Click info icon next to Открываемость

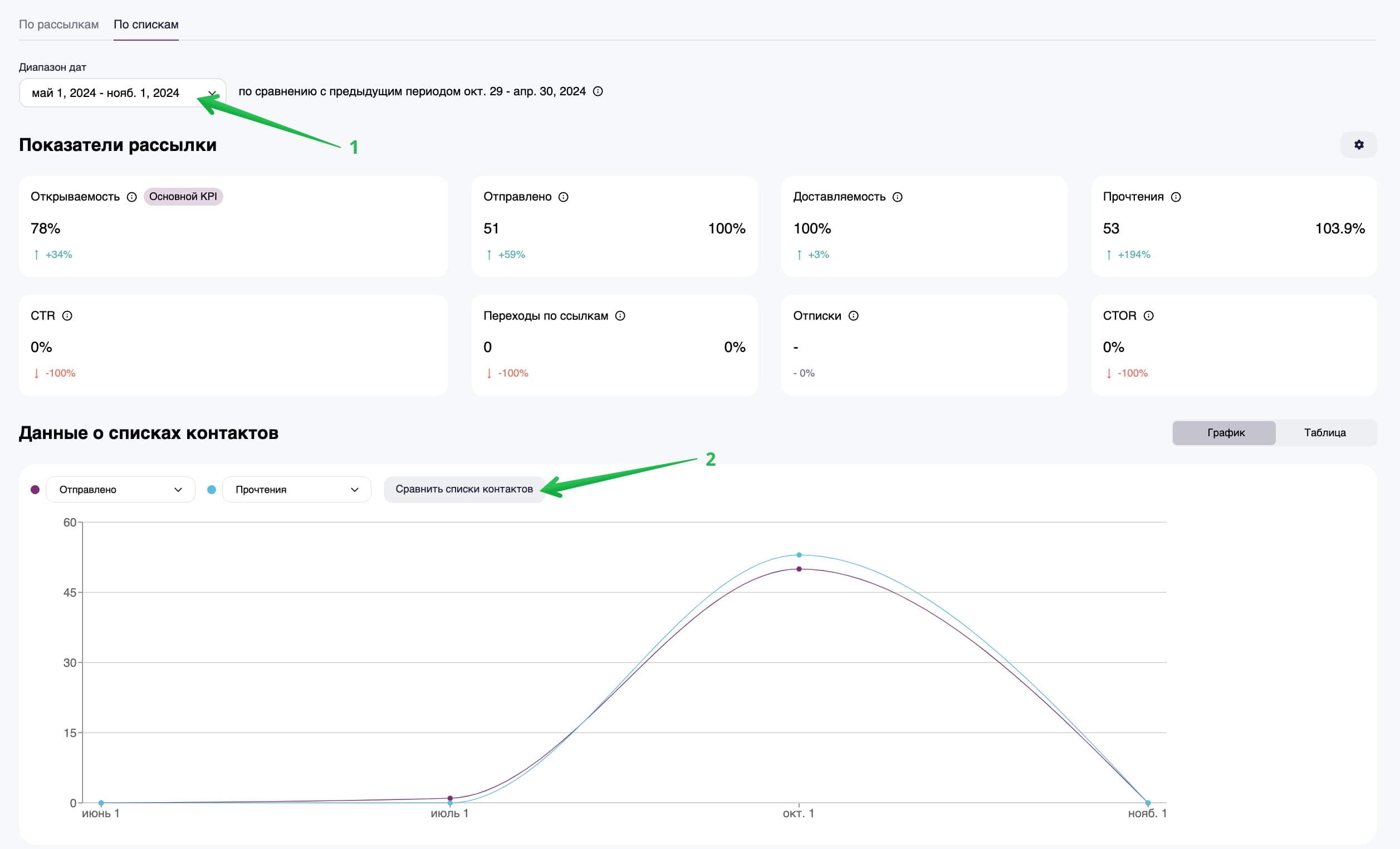tap(132, 197)
